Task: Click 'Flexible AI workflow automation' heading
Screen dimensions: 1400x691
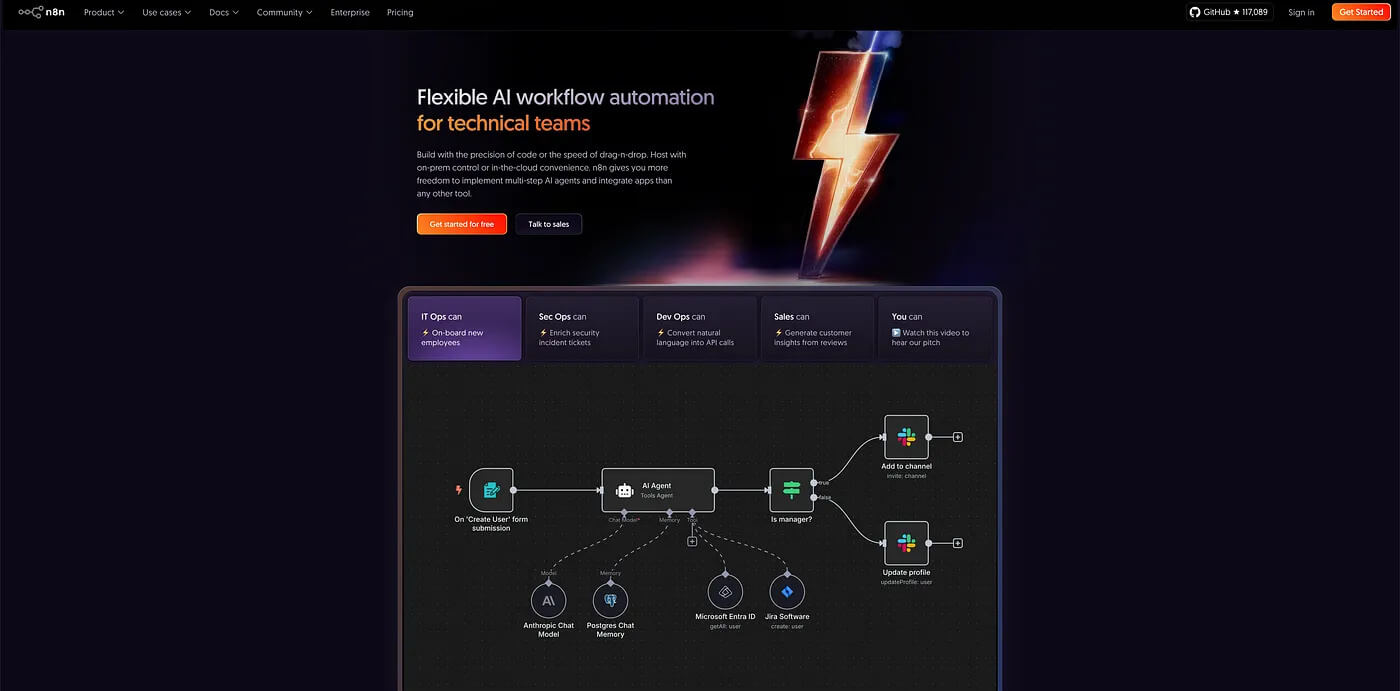Action: (566, 97)
